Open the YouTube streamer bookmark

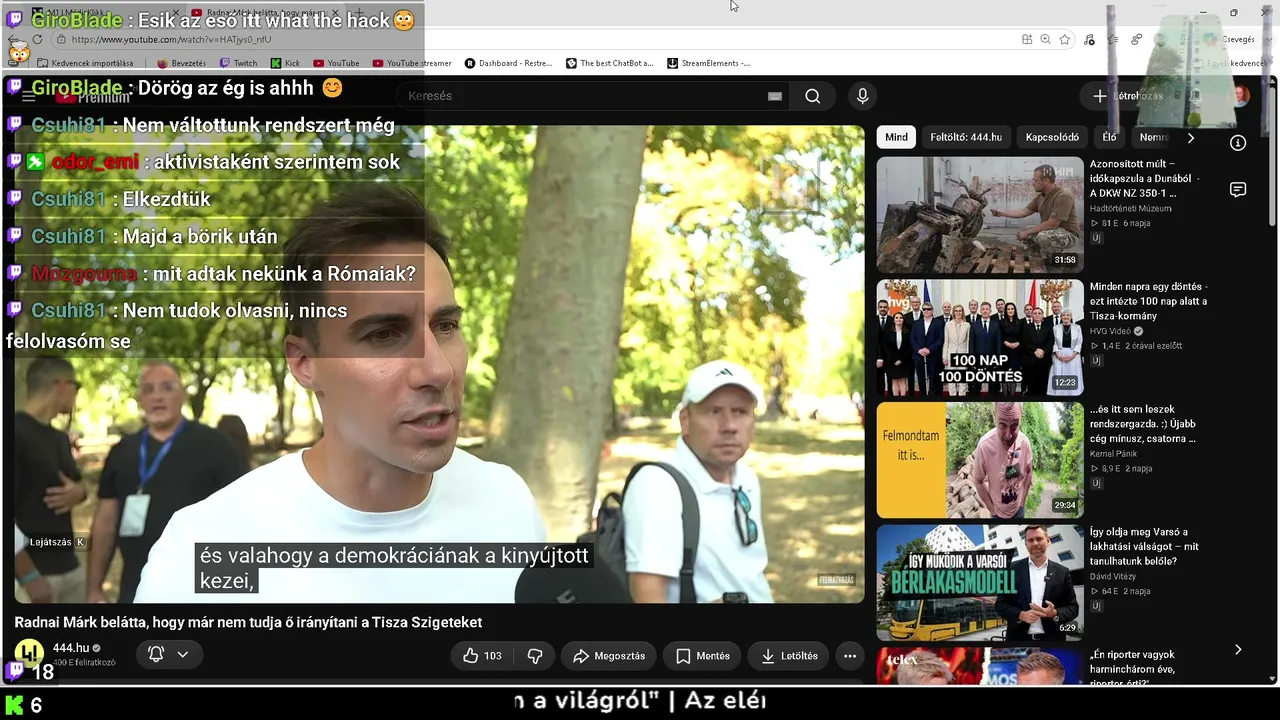pos(412,63)
